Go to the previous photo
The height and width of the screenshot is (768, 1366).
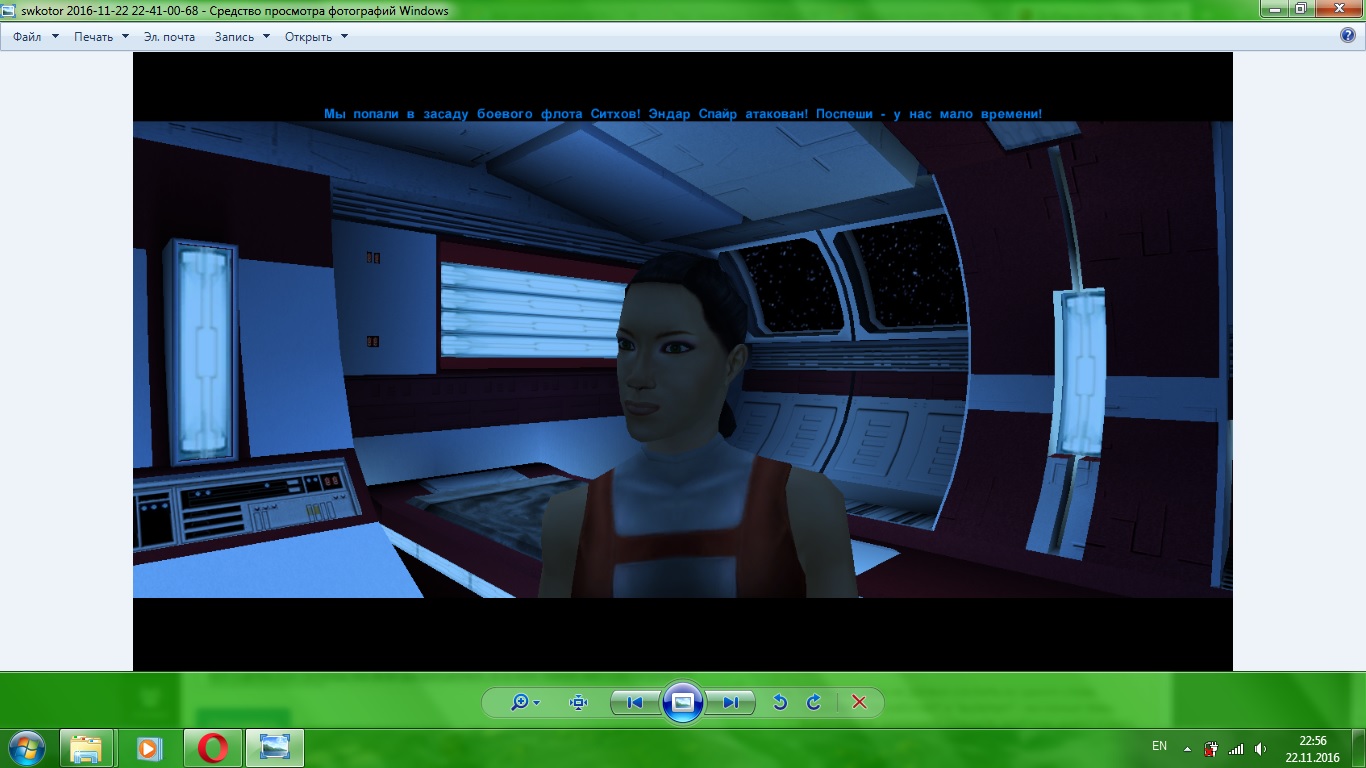click(635, 702)
